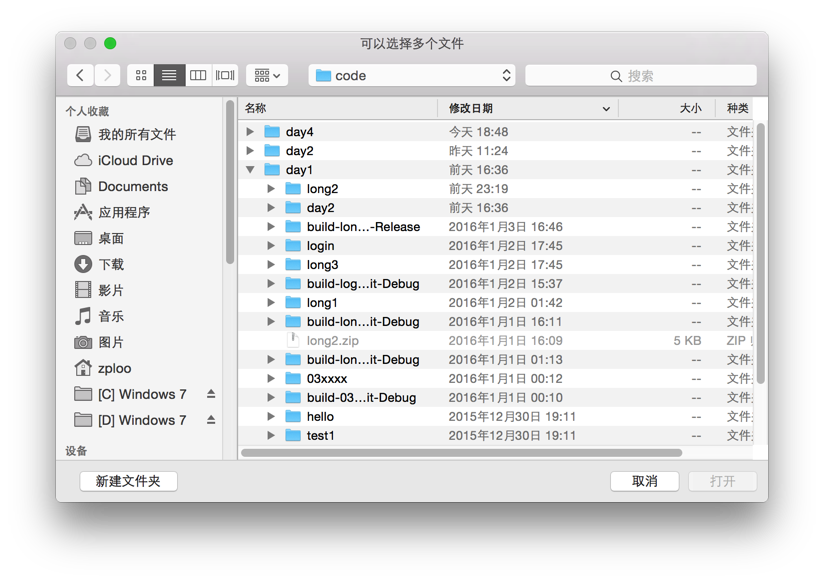Expand the test1 folder

(271, 435)
